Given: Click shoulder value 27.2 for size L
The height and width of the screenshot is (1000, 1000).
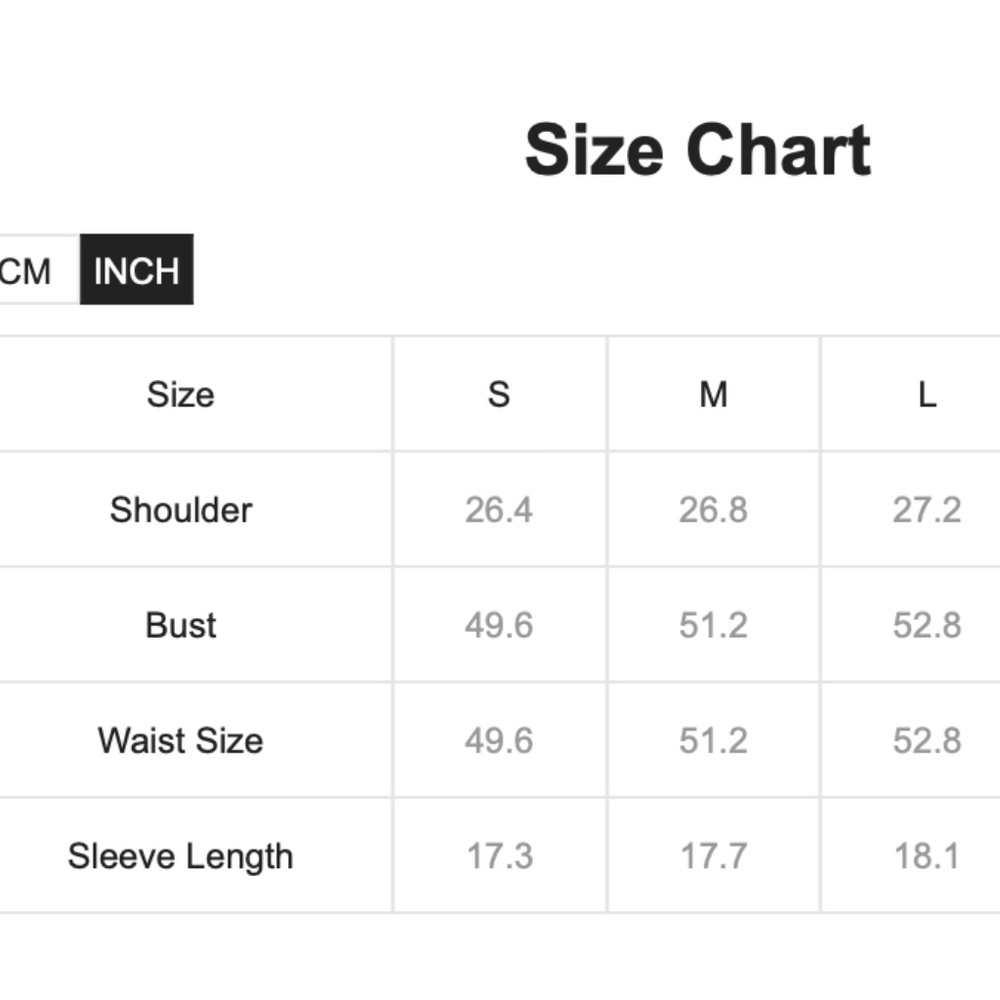Looking at the screenshot, I should (x=927, y=510).
